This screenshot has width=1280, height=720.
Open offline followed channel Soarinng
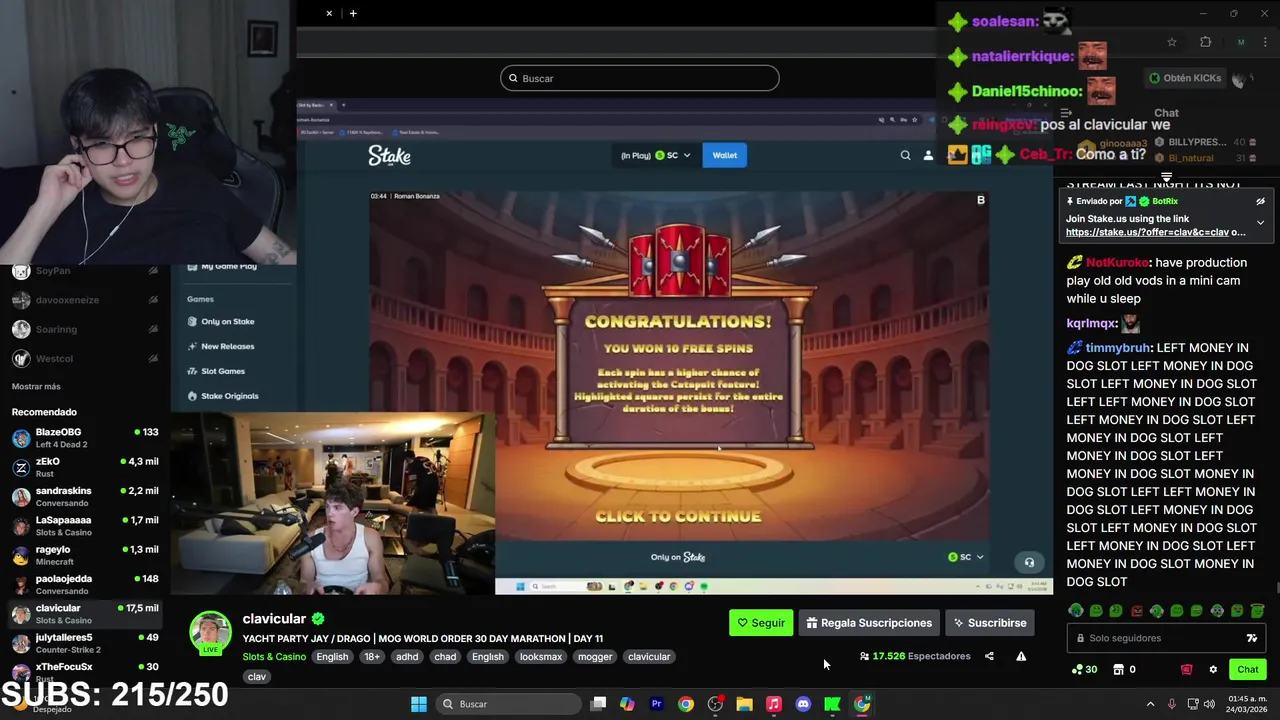point(85,329)
